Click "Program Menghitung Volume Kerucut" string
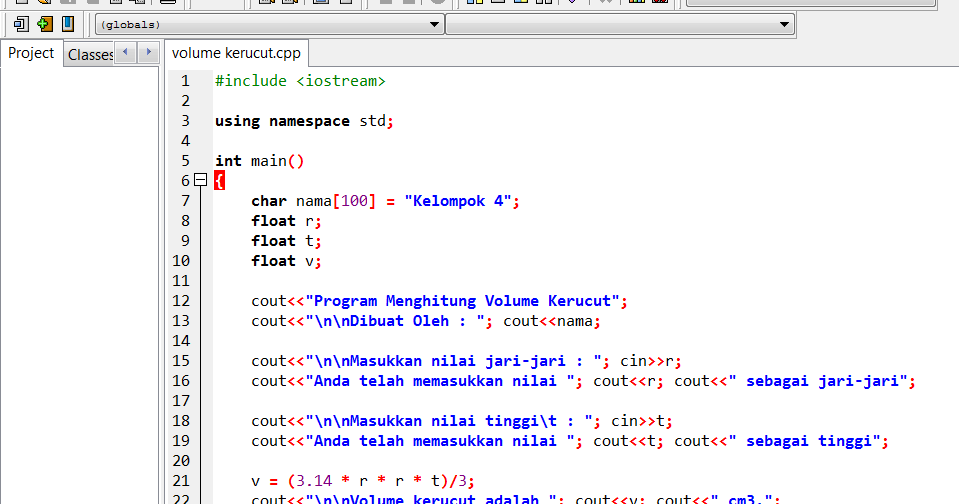 tap(462, 301)
